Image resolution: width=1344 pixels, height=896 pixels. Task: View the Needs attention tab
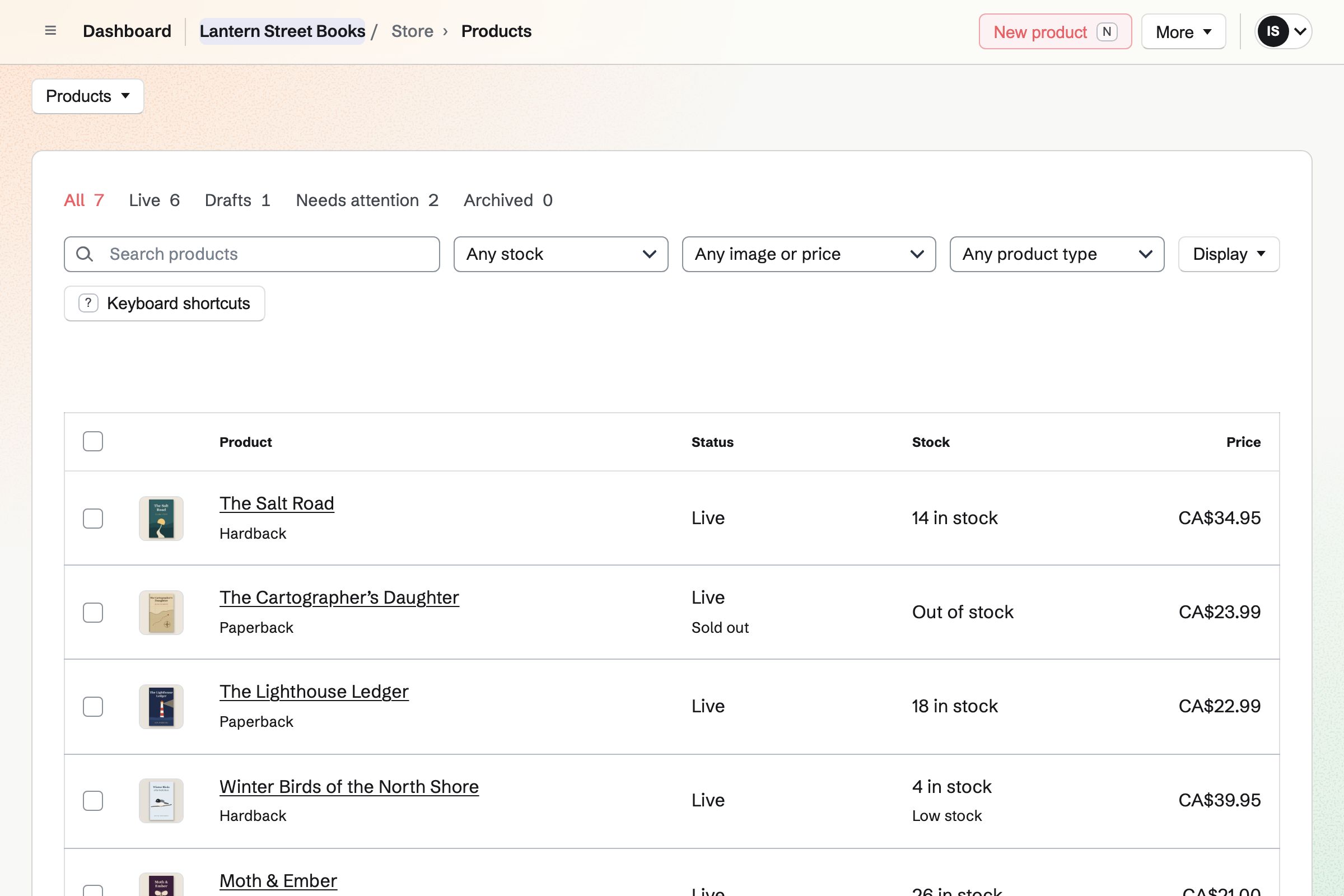tap(367, 200)
